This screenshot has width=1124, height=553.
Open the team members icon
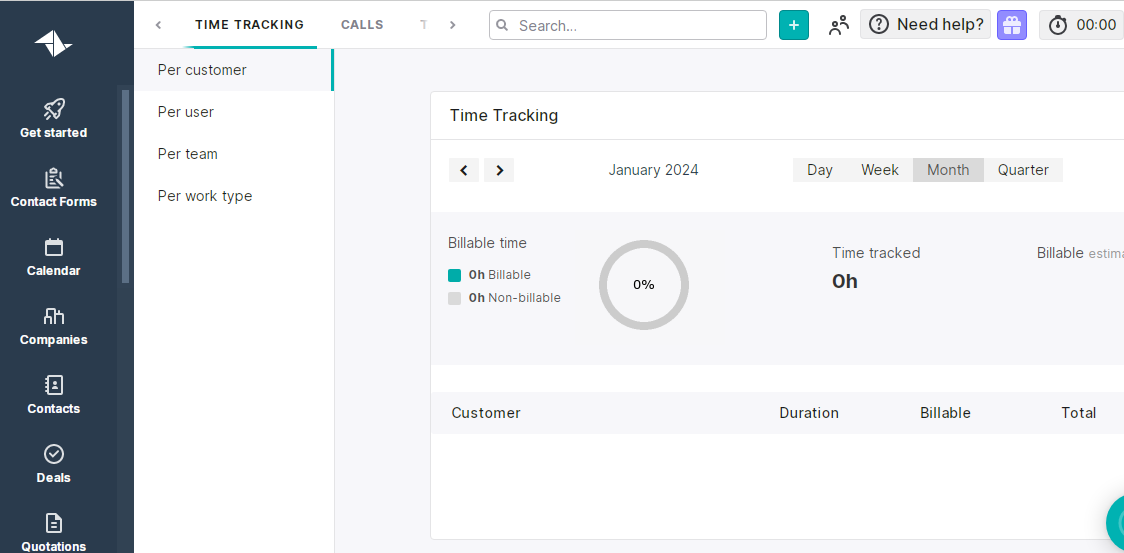(838, 25)
